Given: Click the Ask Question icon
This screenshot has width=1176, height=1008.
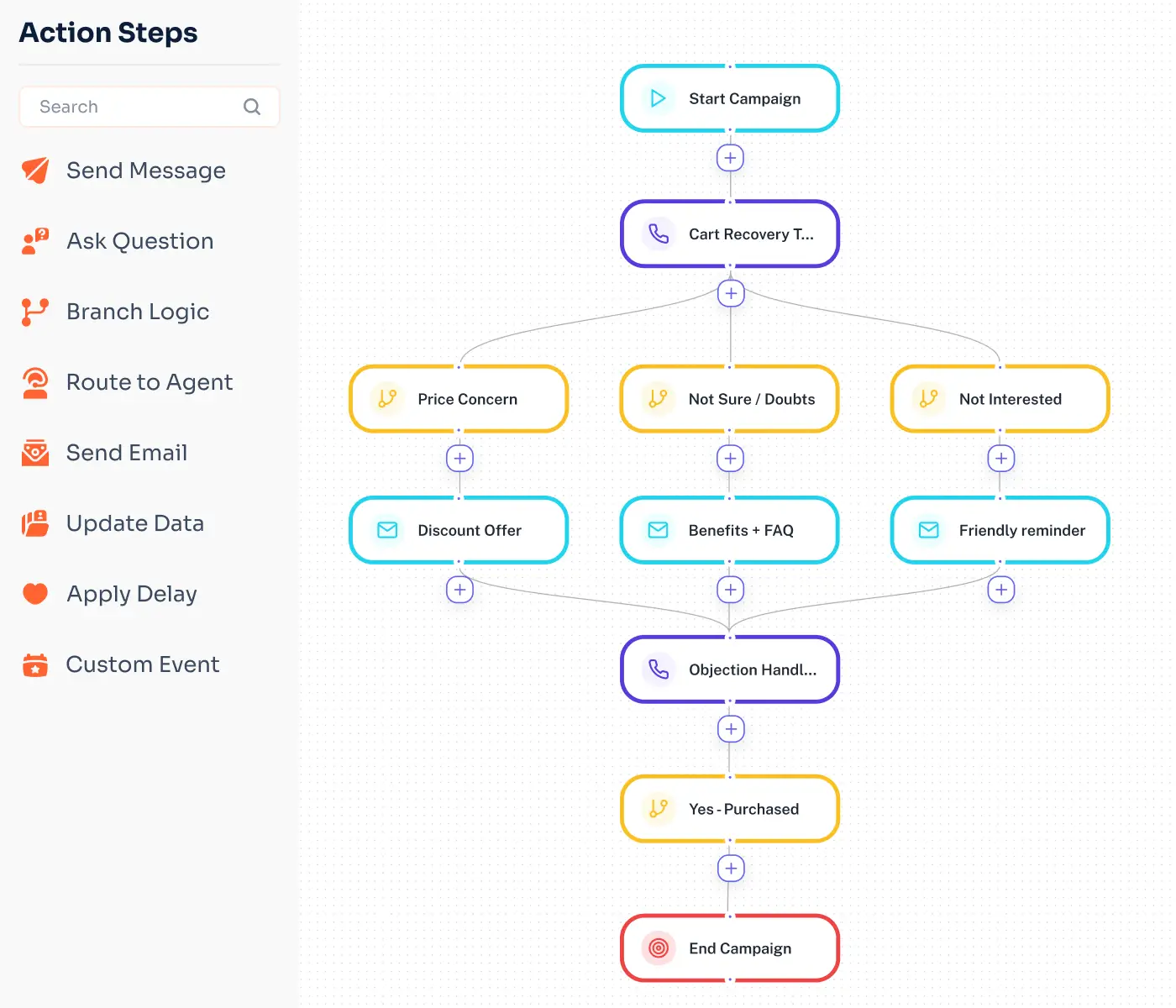Looking at the screenshot, I should 34,241.
